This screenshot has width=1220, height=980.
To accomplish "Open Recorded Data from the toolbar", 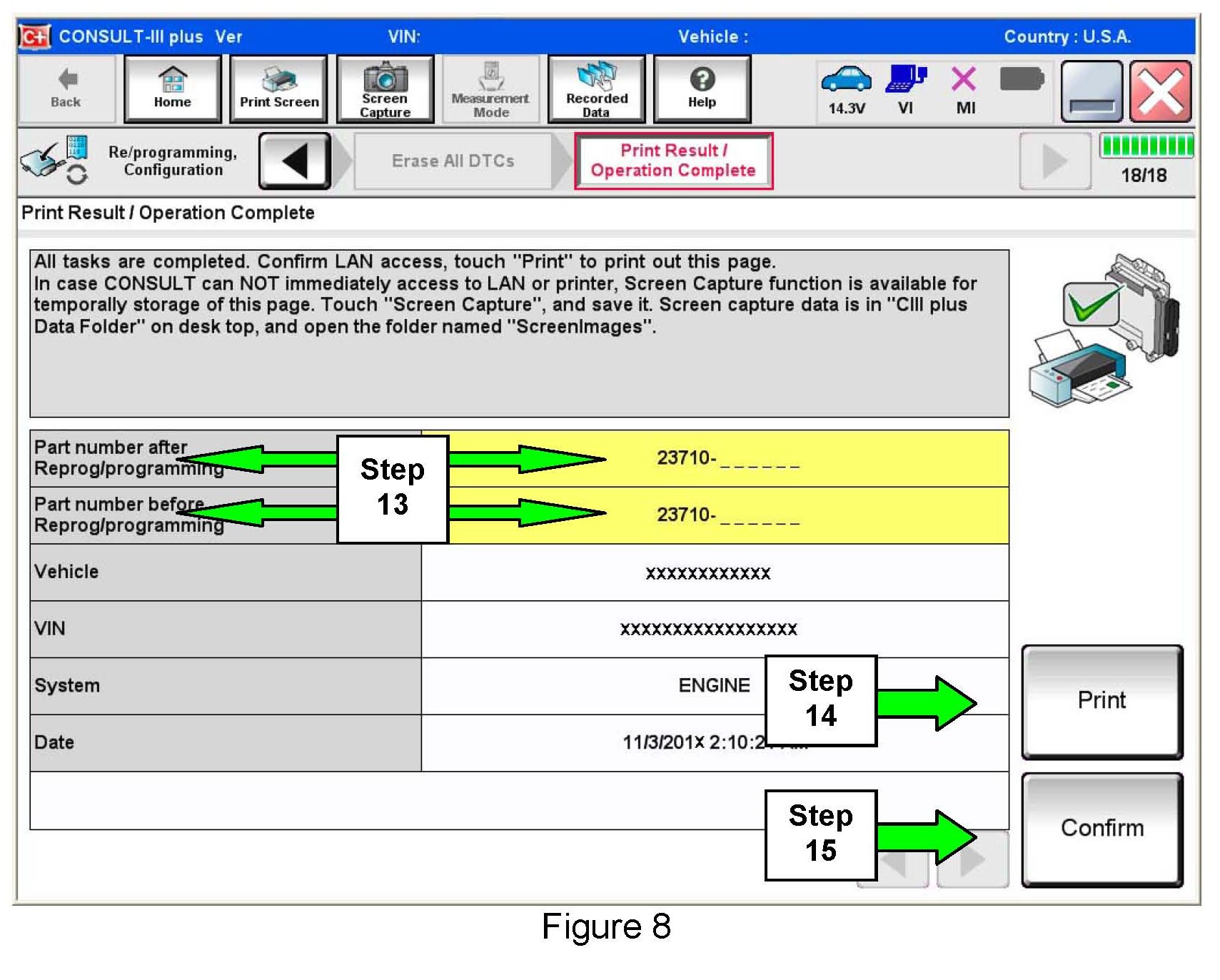I will 596,89.
